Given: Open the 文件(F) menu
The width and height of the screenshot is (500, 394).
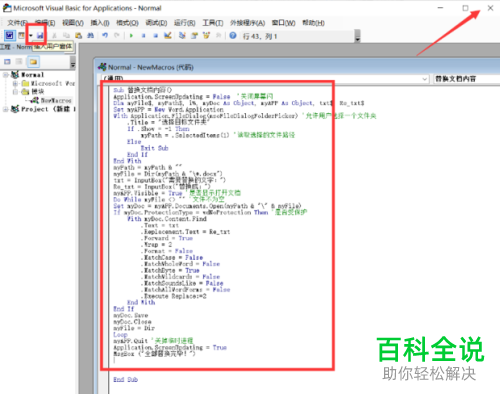Looking at the screenshot, I should (17, 23).
